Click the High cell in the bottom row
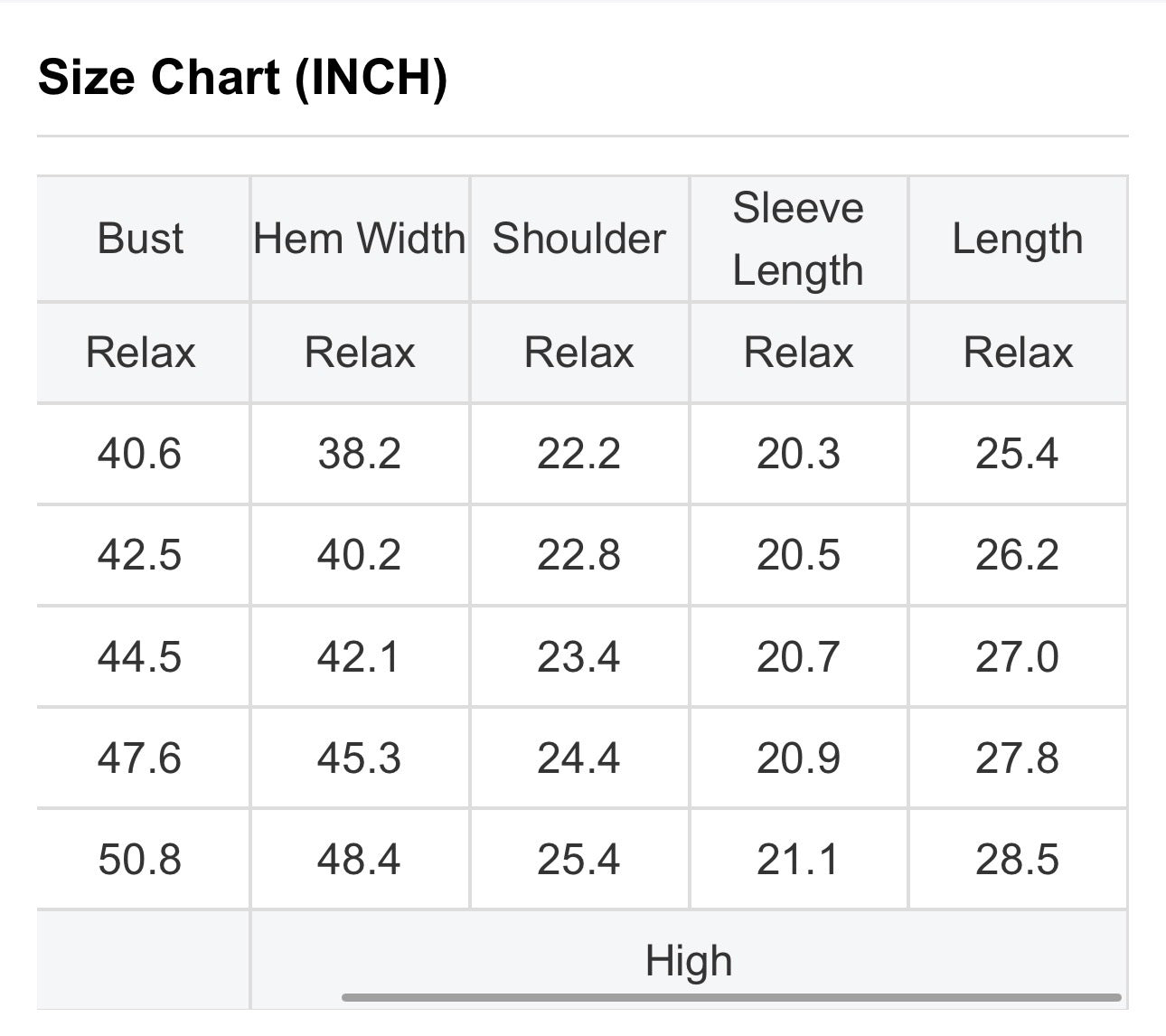This screenshot has width=1166, height=1036. tap(689, 960)
